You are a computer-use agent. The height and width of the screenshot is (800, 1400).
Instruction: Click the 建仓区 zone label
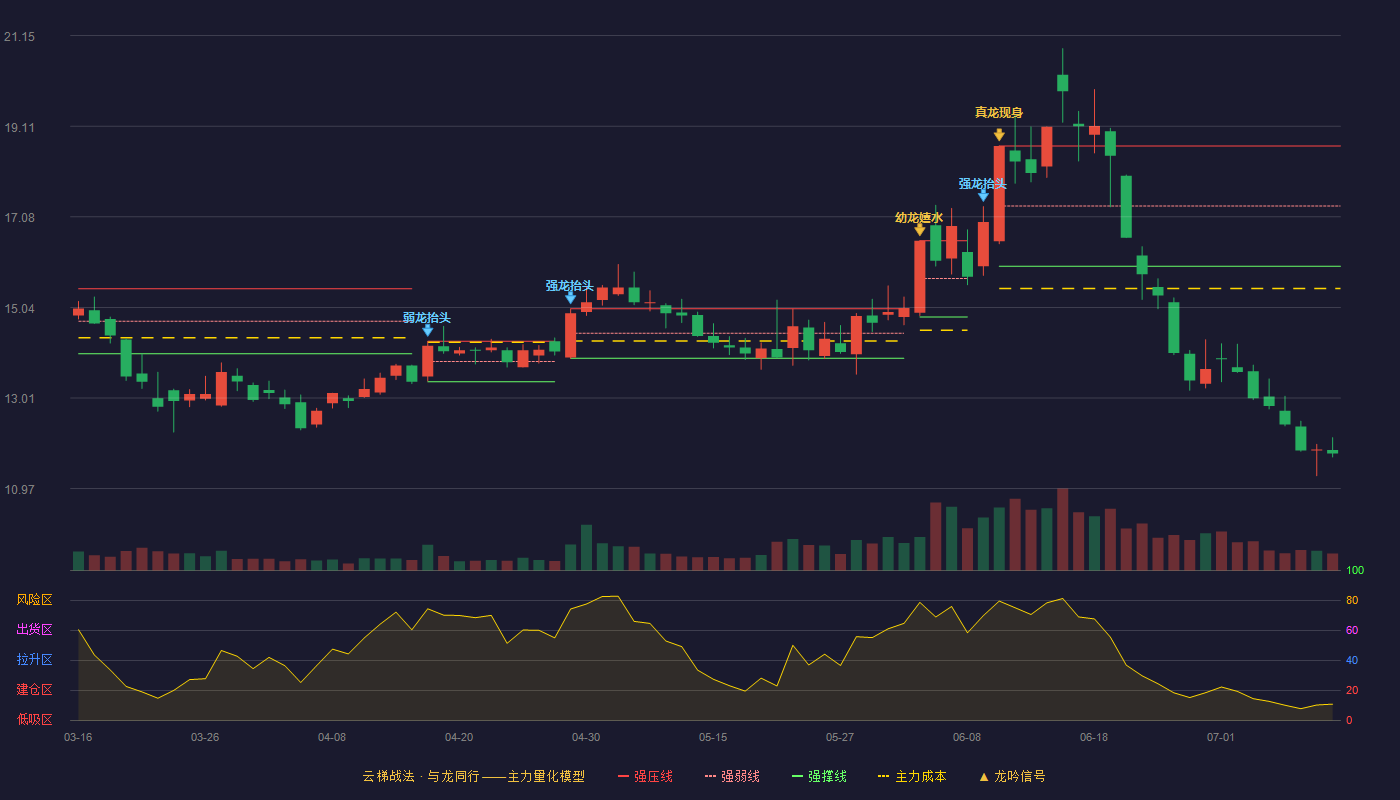point(34,690)
